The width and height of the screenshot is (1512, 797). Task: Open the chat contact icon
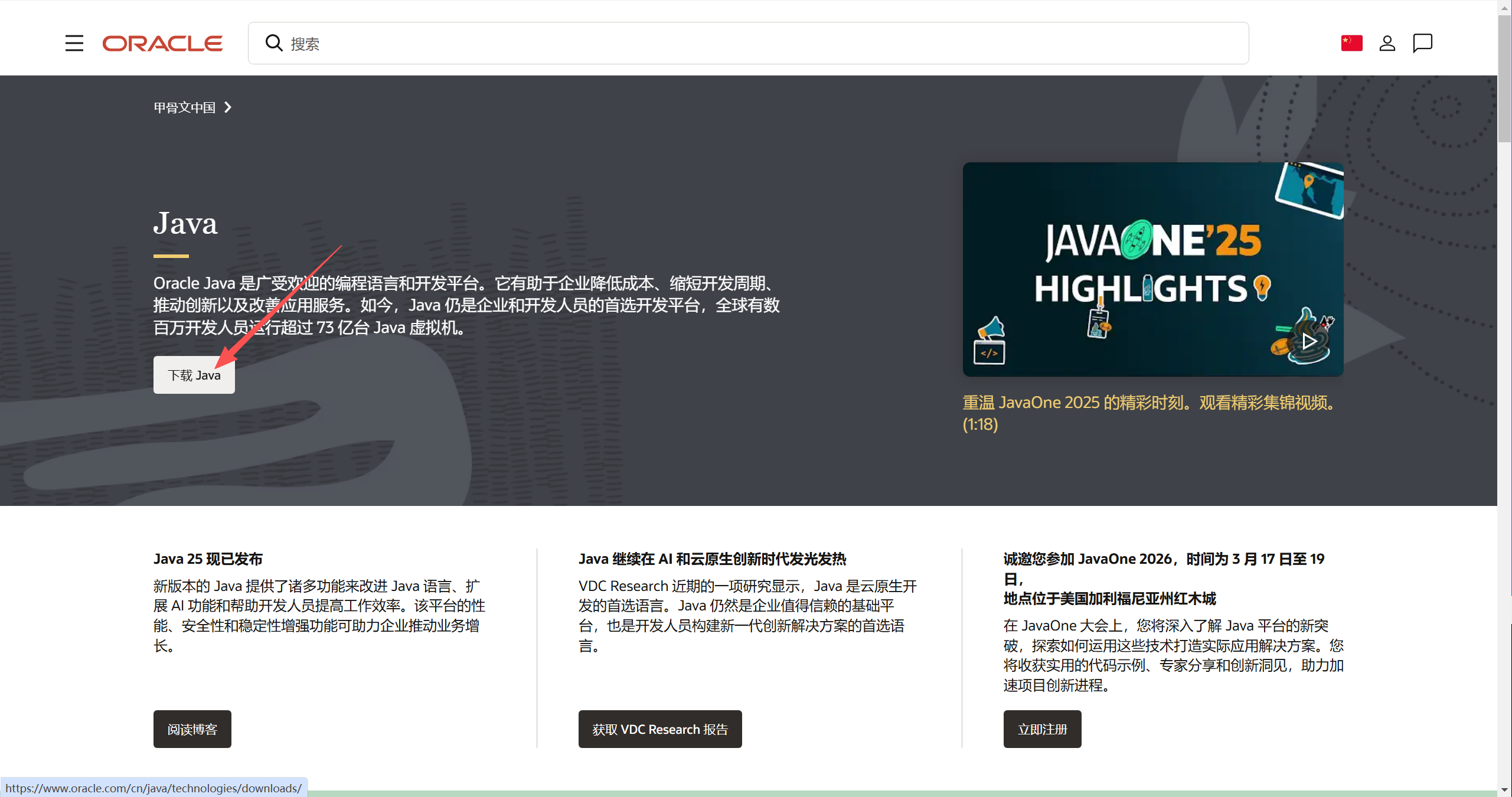1422,43
